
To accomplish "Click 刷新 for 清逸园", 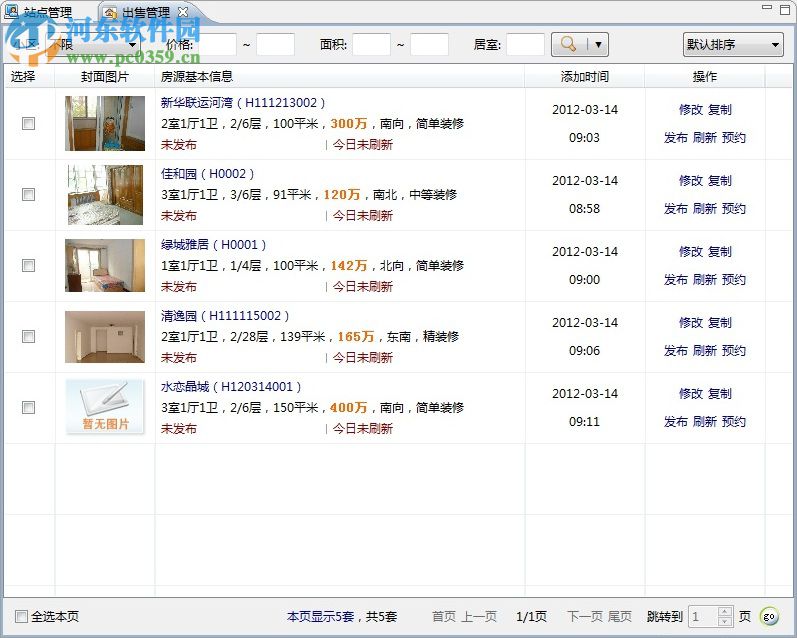I will 705,351.
